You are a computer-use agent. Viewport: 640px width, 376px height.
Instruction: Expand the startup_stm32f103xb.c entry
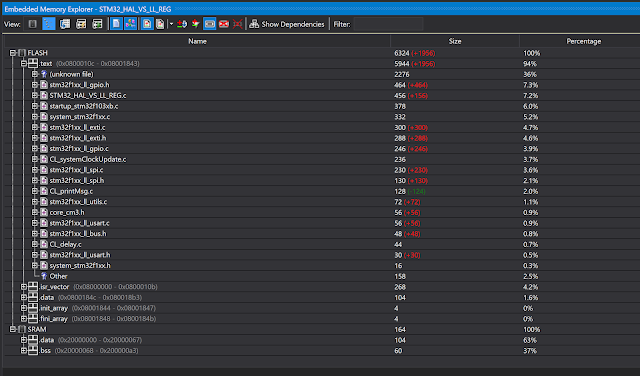tap(35, 106)
